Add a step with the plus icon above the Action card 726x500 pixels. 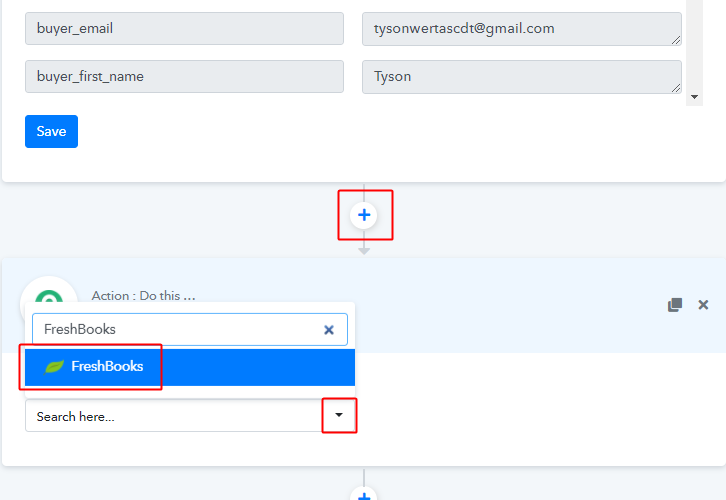coord(364,215)
